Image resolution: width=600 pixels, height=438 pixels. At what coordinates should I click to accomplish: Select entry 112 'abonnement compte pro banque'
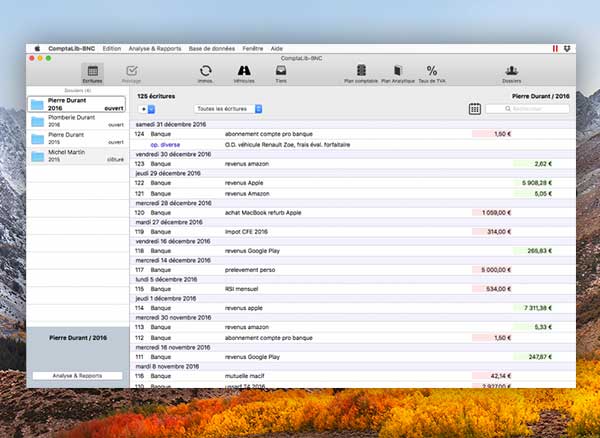(353, 338)
